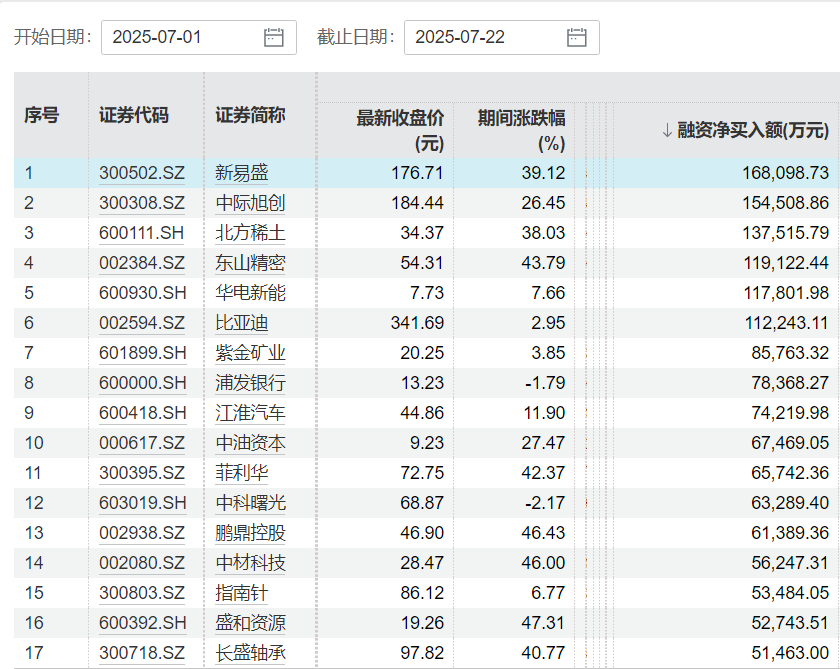
Task: Open the 指南针 stock link
Action: 242,593
